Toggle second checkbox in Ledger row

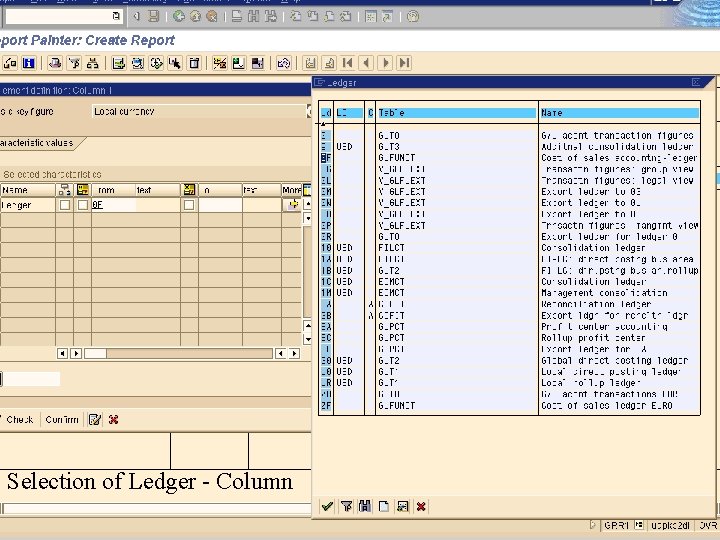(83, 205)
